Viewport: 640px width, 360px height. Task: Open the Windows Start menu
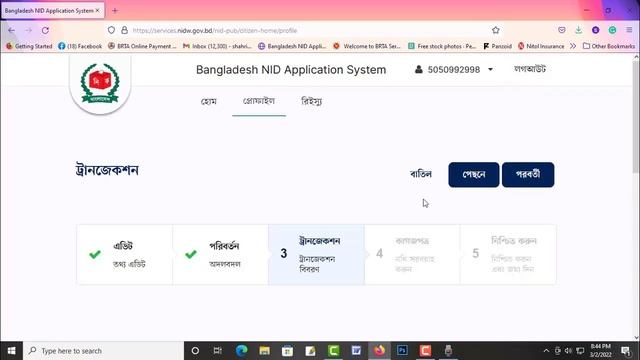(11, 351)
